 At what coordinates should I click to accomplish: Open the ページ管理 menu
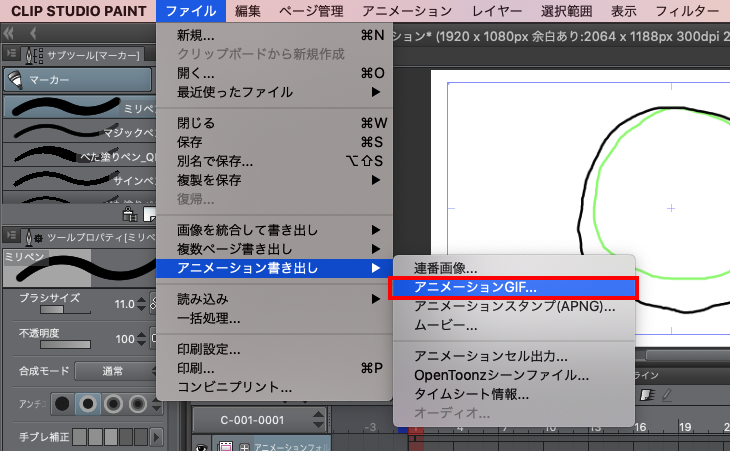[x=311, y=11]
